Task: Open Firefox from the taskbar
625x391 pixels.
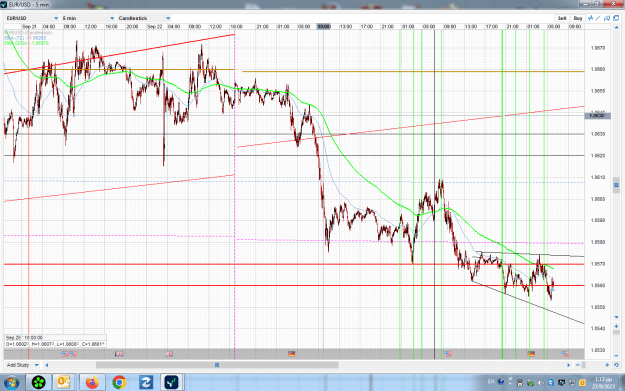Action: 92,382
